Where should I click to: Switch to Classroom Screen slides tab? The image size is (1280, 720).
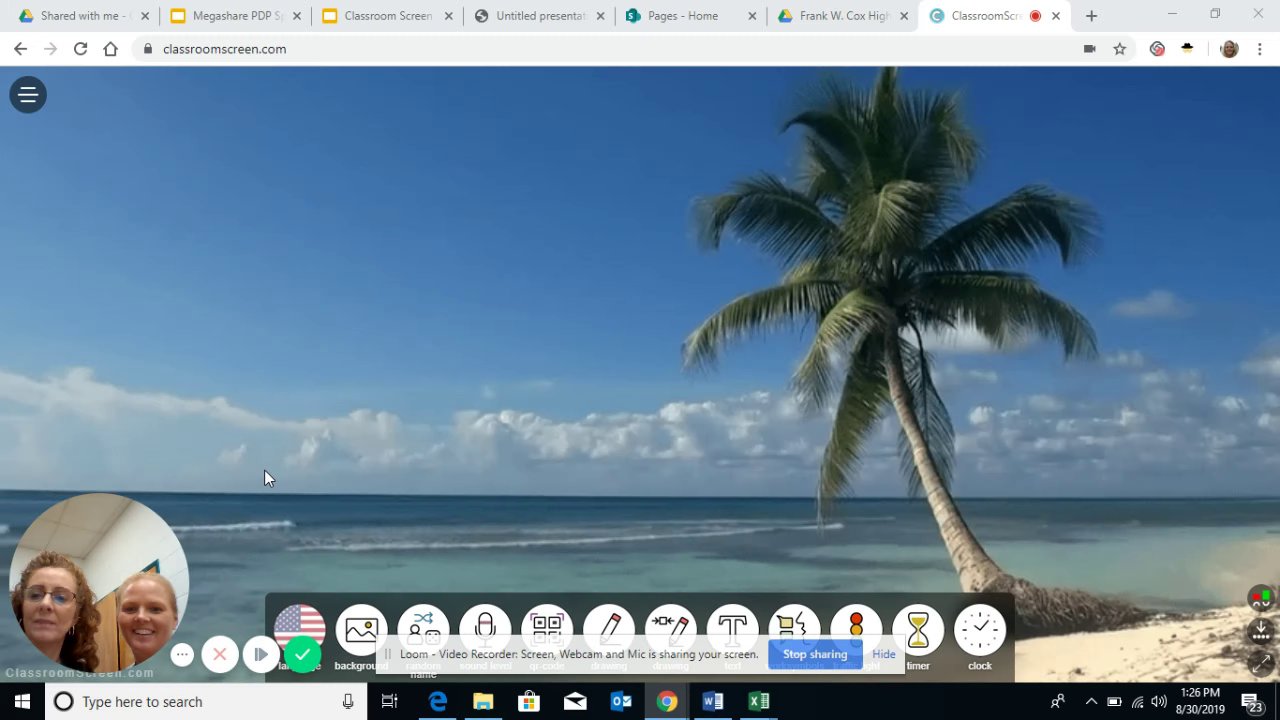coord(387,16)
